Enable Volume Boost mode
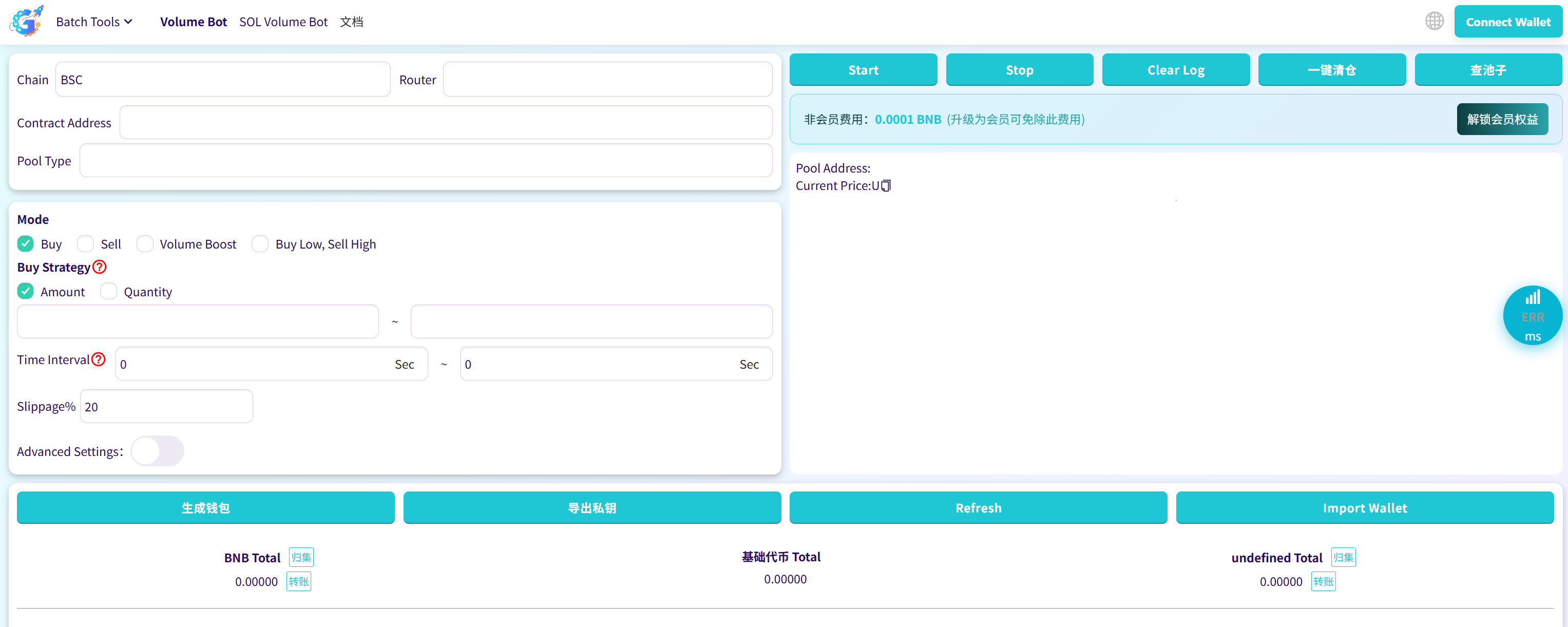Screen dimensions: 1568x627 click(145, 244)
